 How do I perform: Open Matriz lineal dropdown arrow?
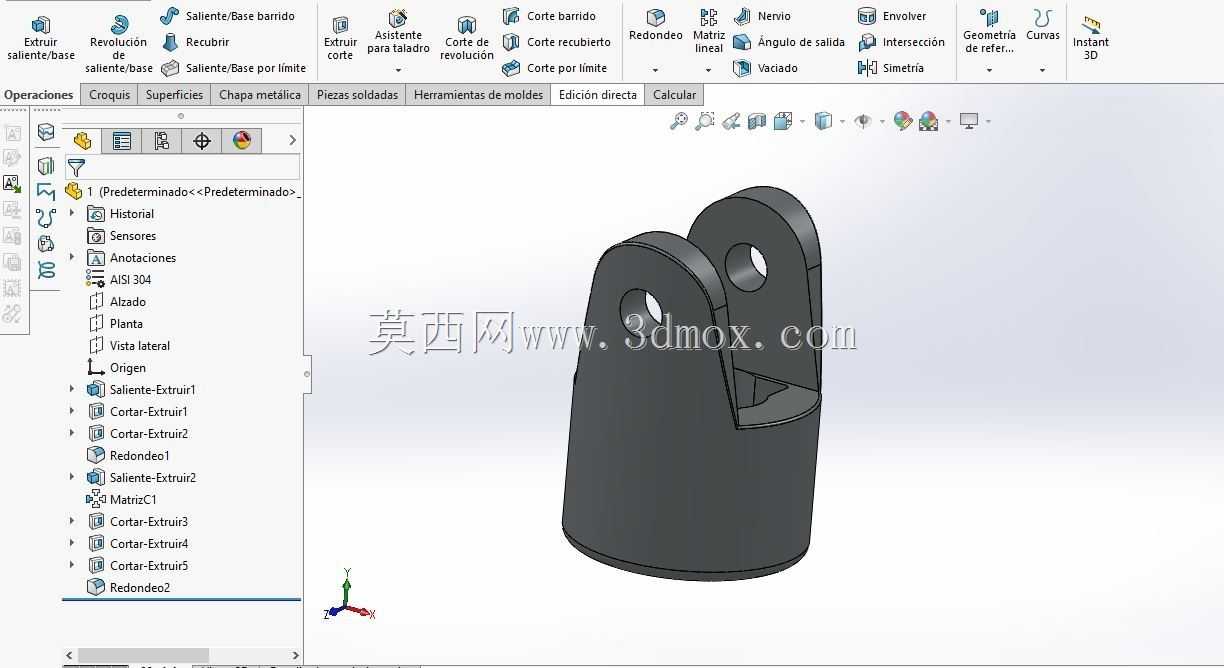click(x=708, y=70)
